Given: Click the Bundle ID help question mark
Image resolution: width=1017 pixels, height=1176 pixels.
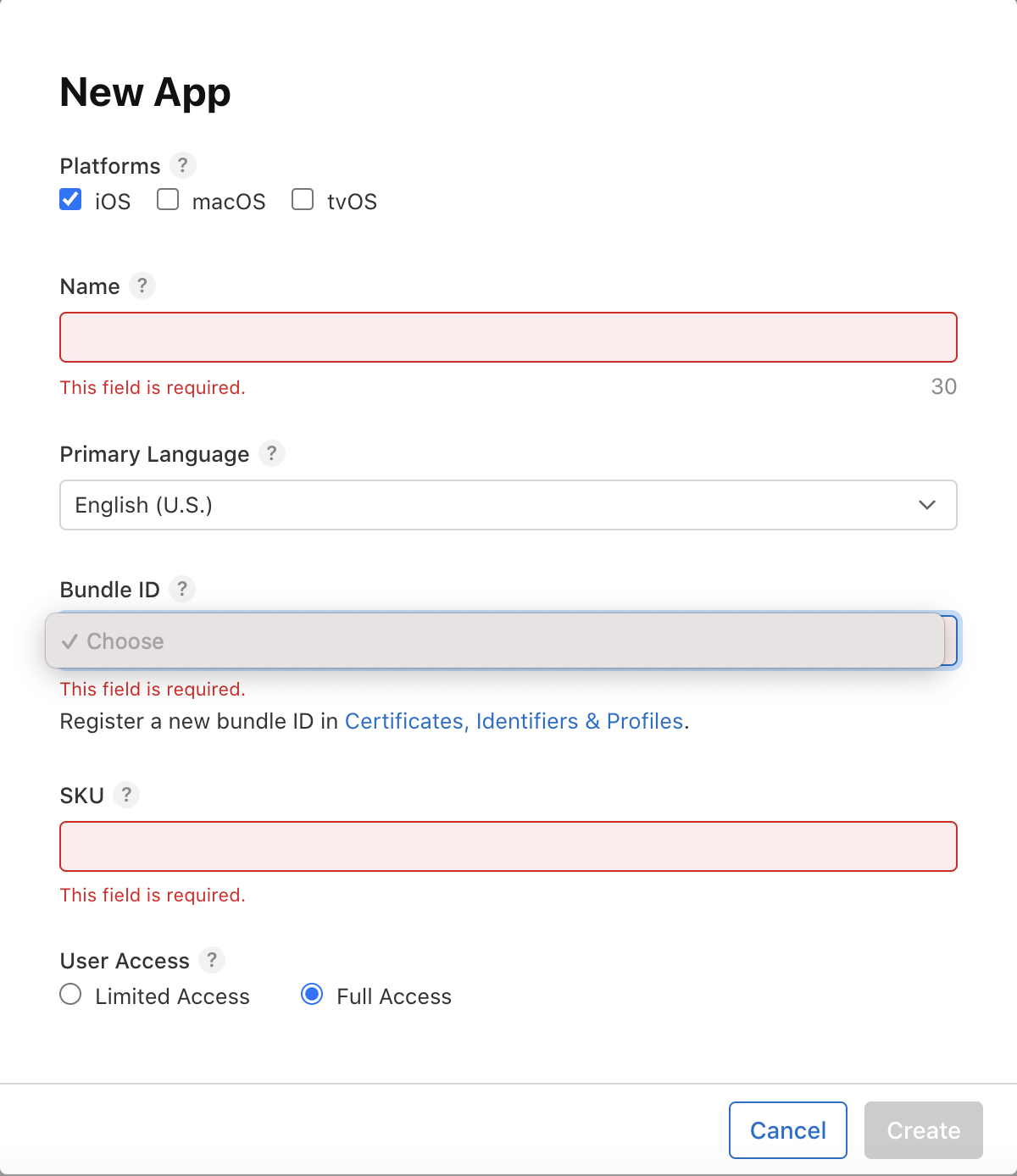Looking at the screenshot, I should 181,589.
